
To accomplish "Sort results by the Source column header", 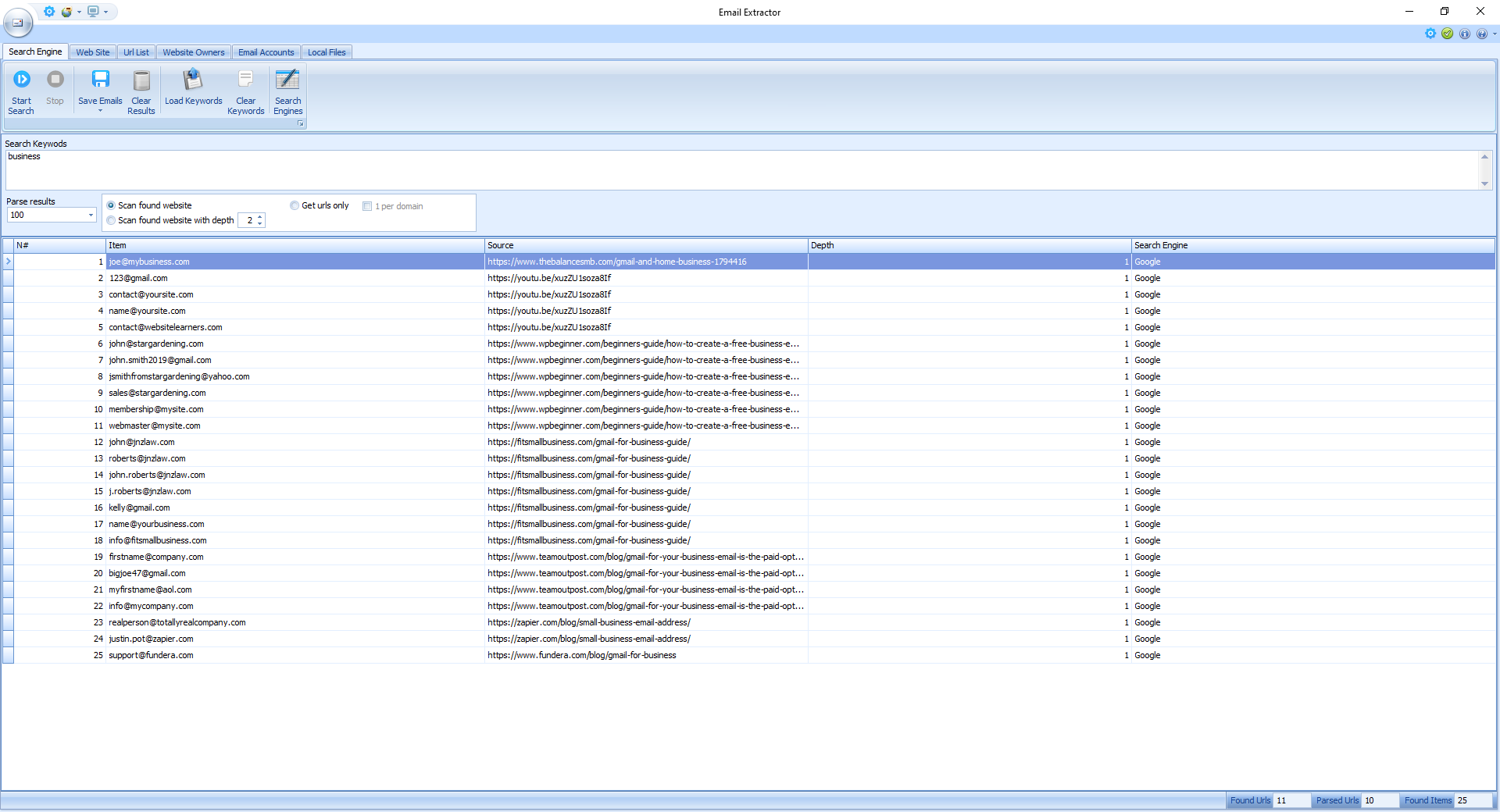I will click(645, 245).
